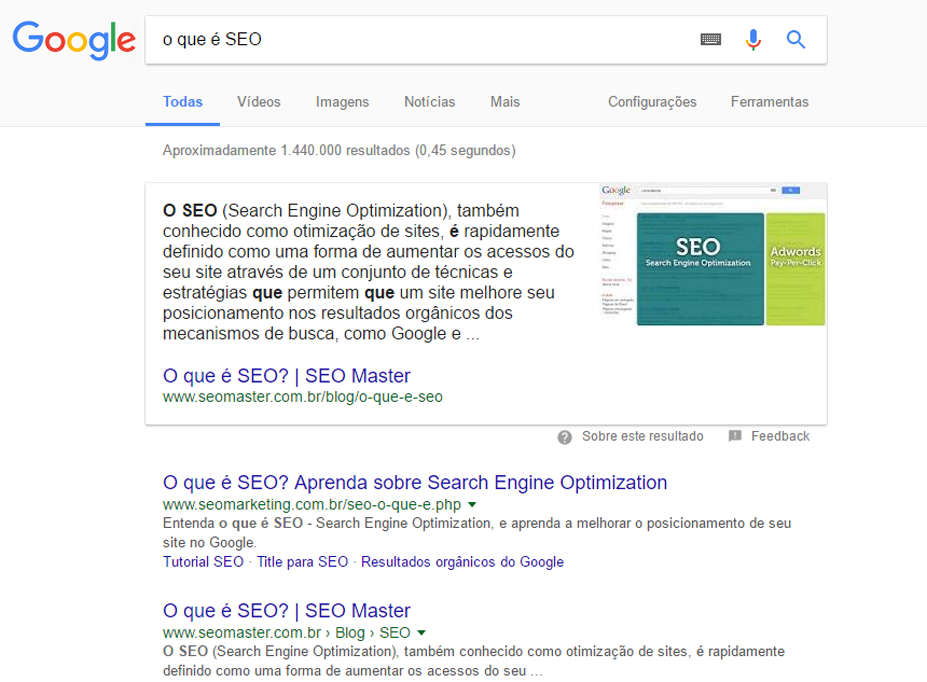Switch to the Vídeos tab
The height and width of the screenshot is (682, 927).
click(259, 102)
